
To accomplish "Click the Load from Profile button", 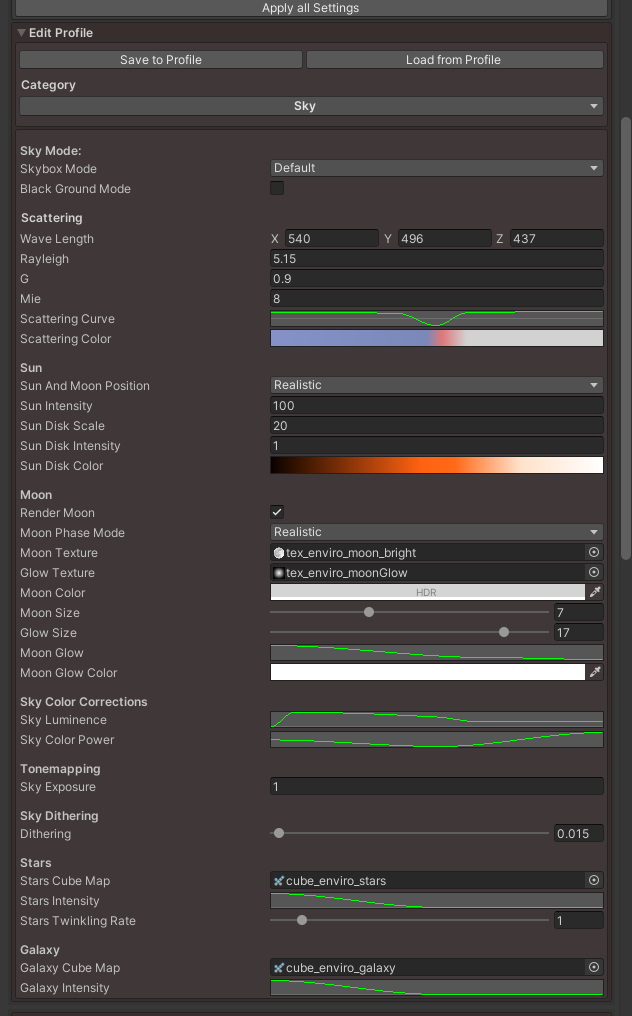I will [454, 60].
